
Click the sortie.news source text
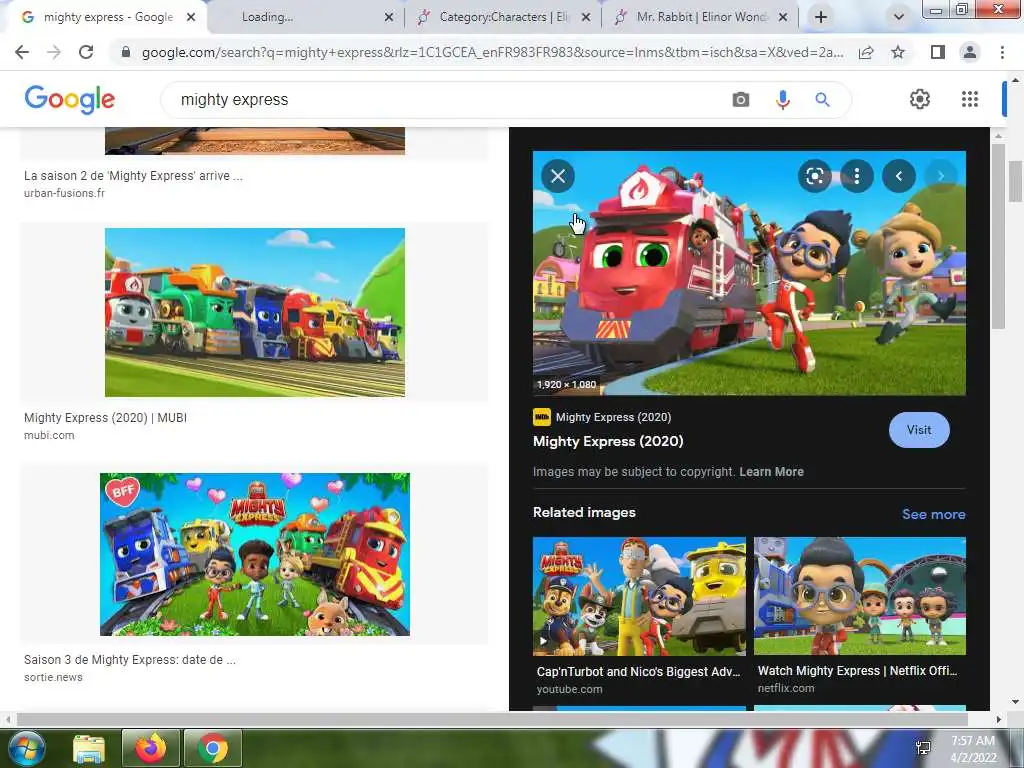pyautogui.click(x=53, y=677)
